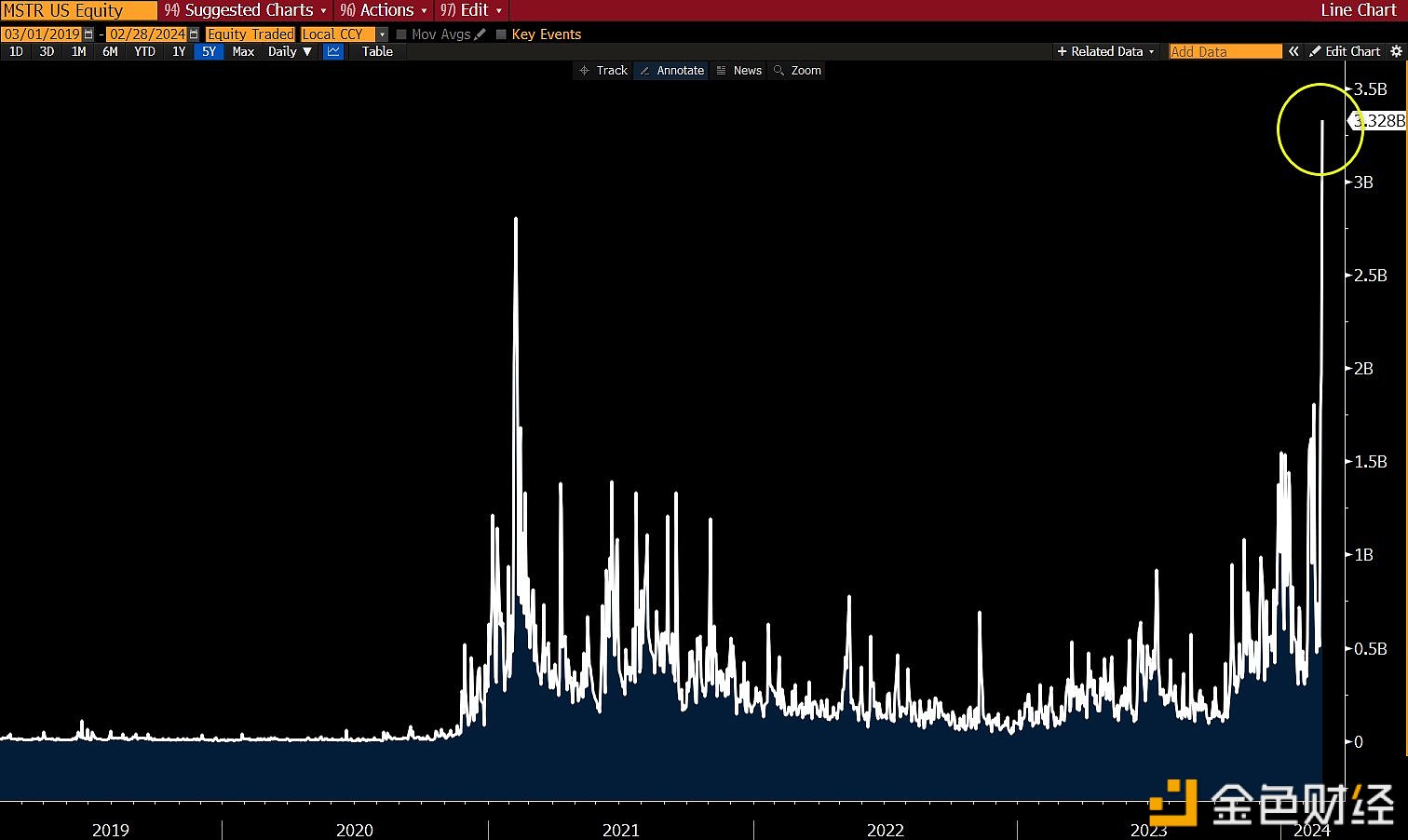1408x840 pixels.
Task: Click the MSTR US Equity security field
Action: click(78, 10)
